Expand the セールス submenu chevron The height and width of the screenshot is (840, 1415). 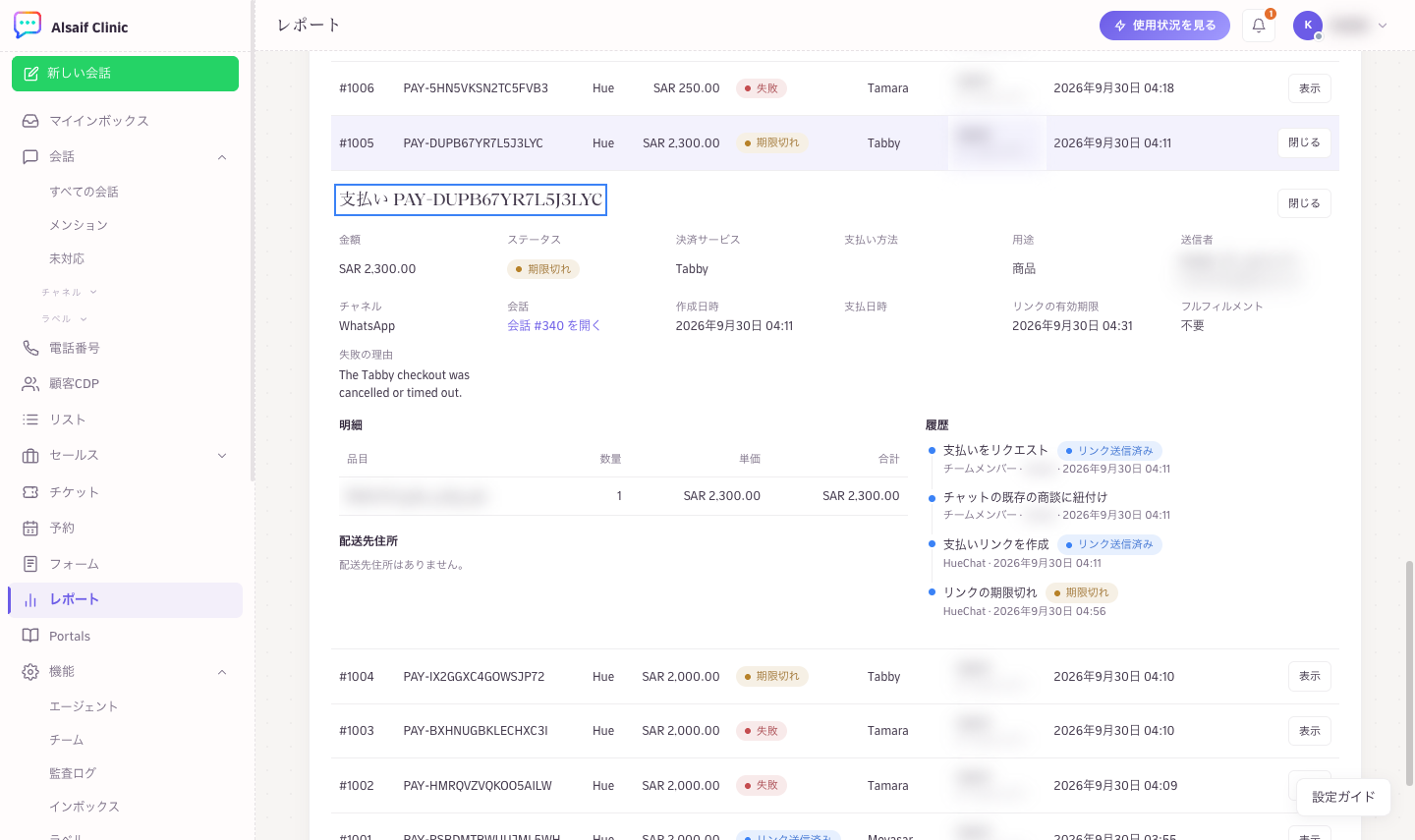click(x=222, y=456)
